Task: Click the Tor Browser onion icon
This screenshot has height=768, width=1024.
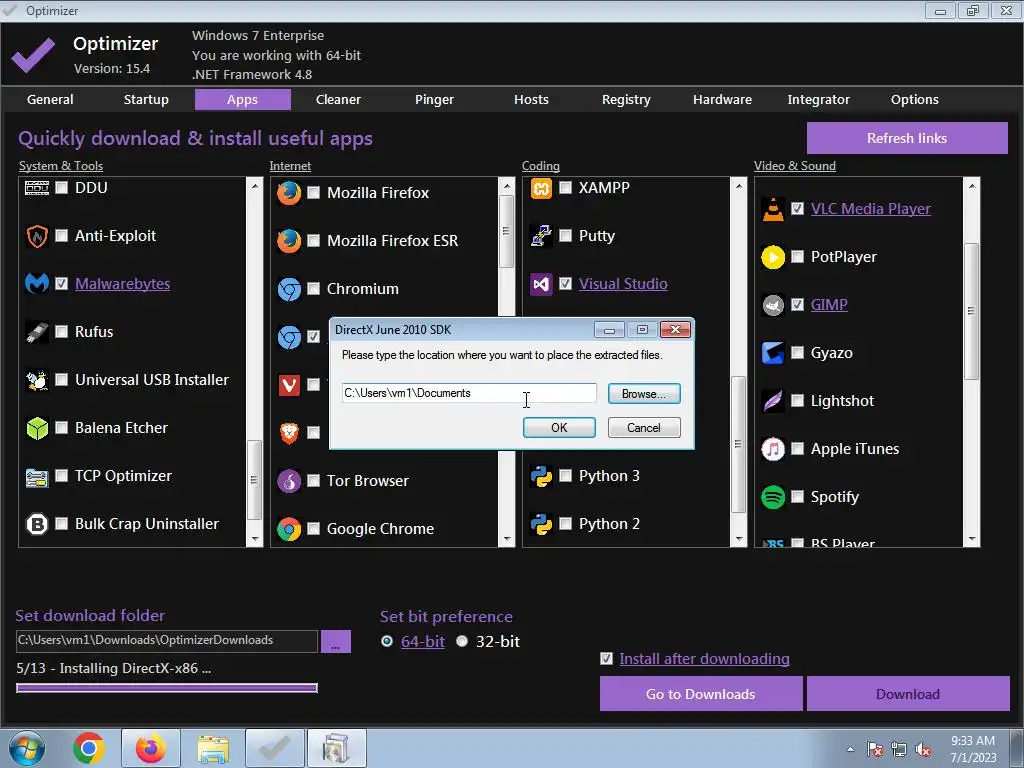Action: click(289, 481)
